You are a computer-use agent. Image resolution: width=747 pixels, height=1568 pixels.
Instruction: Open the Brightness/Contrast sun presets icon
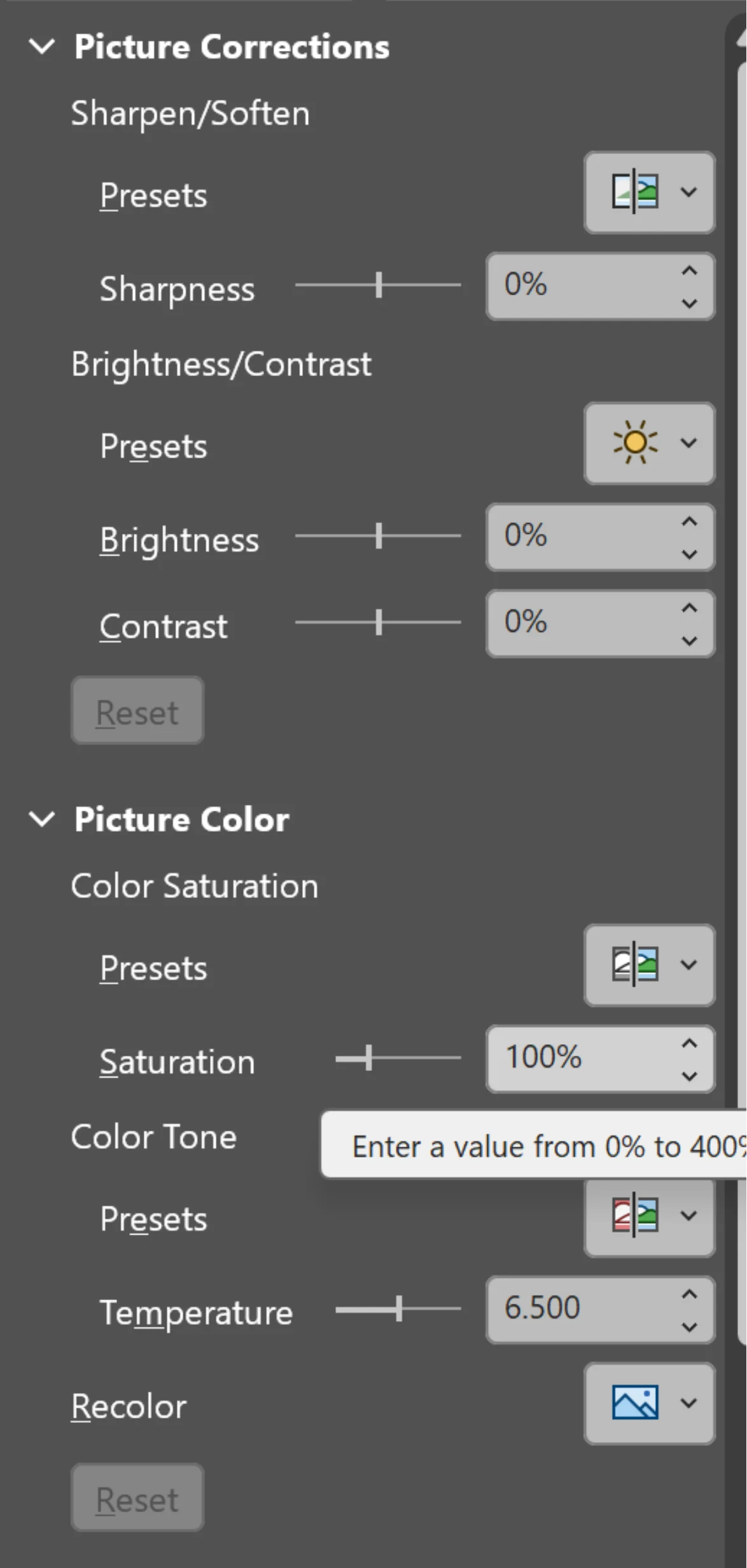pos(636,443)
